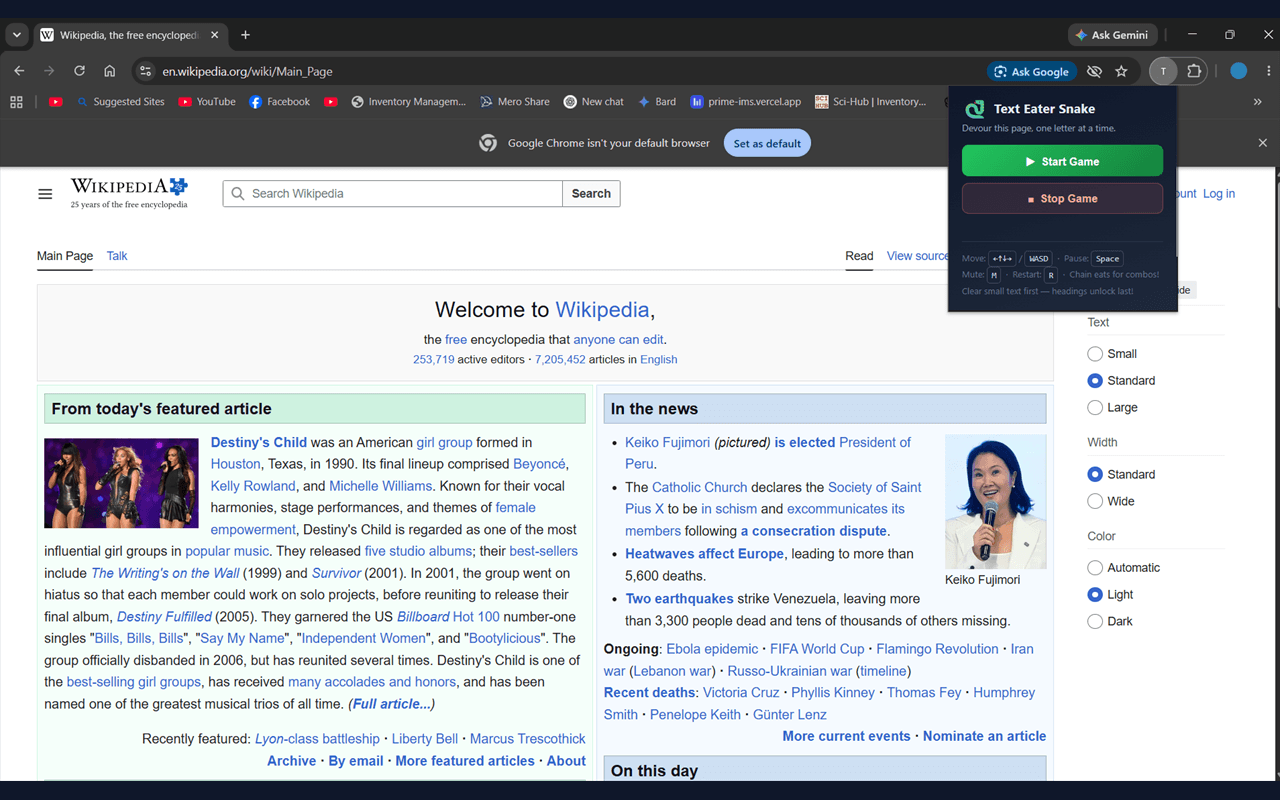Open the YouTube bookmark

[207, 101]
